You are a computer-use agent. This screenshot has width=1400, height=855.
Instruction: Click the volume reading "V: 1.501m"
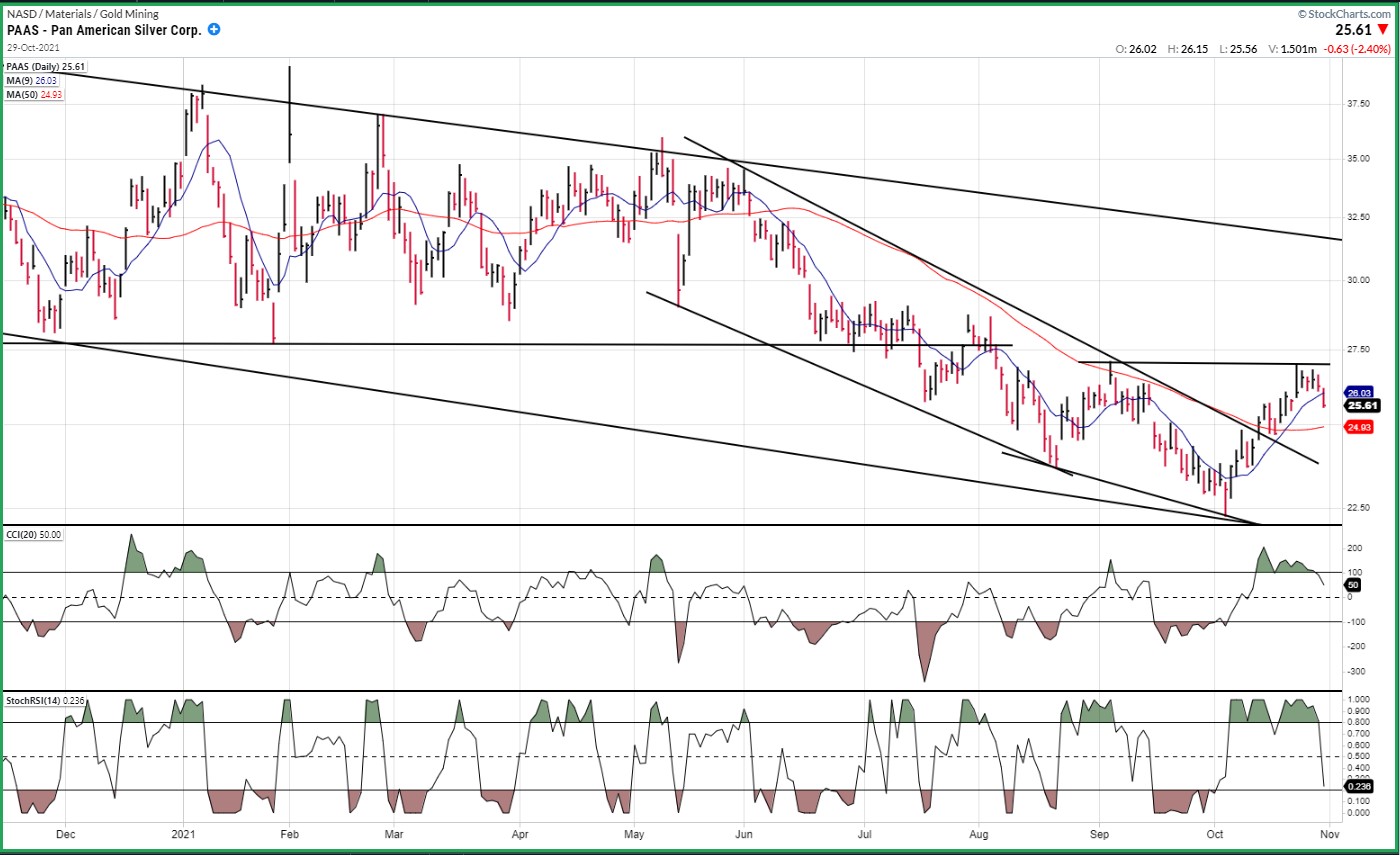[x=1294, y=49]
